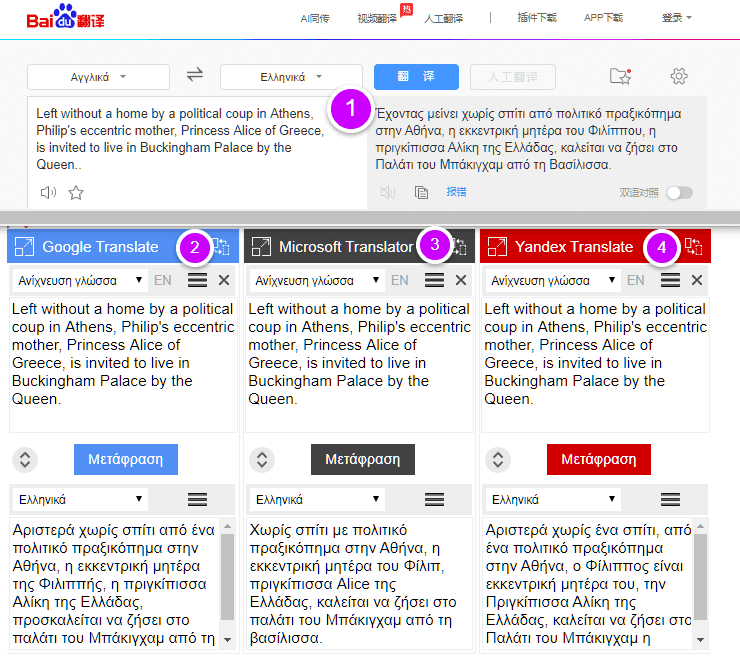This screenshot has height=658, width=740.
Task: Click the blue Baidu 翻译 button
Action: [416, 76]
